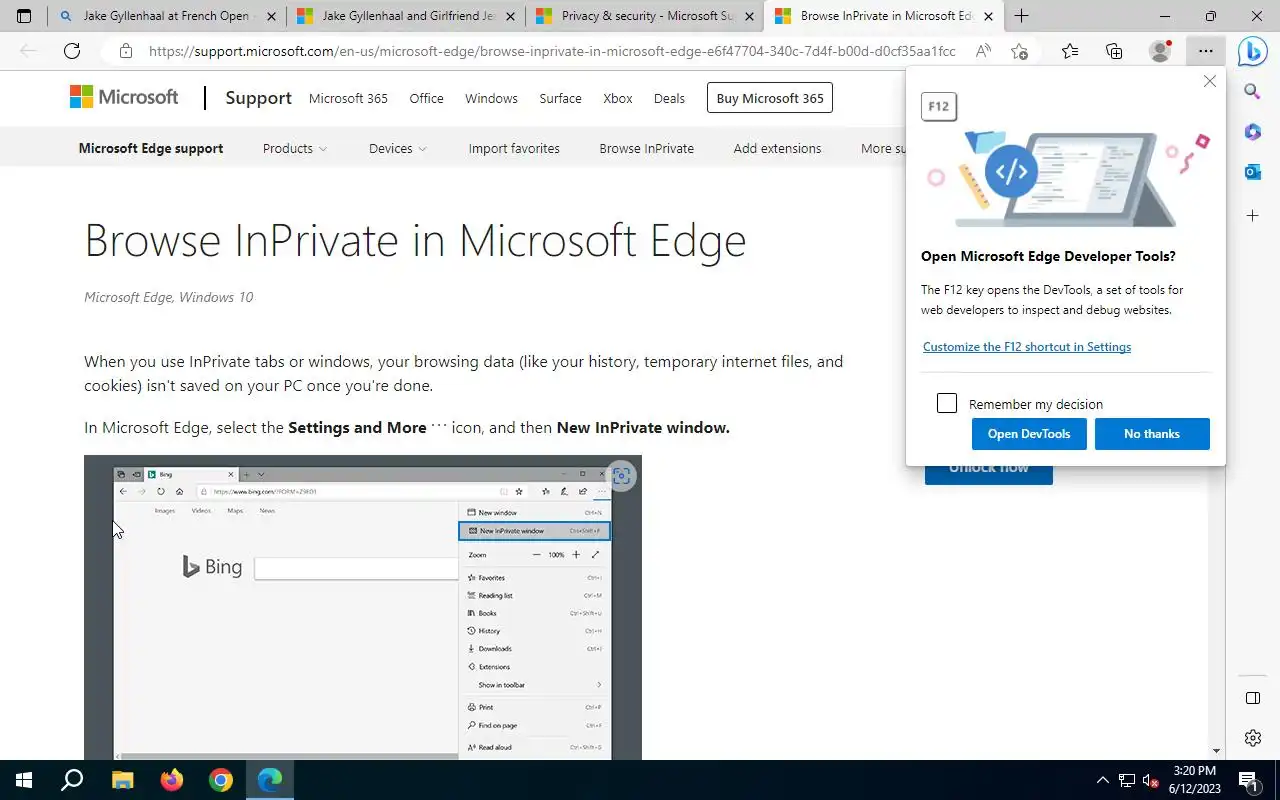Image resolution: width=1280 pixels, height=800 pixels.
Task: Open Bing chat sidebar icon
Action: [1252, 51]
